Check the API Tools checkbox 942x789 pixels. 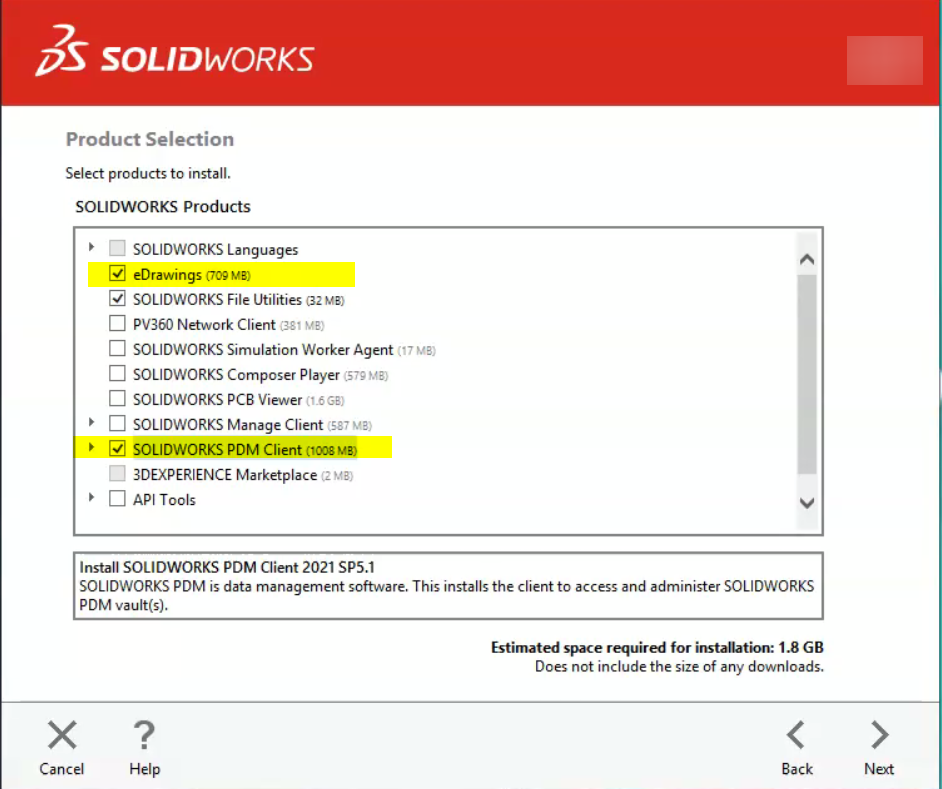[117, 499]
